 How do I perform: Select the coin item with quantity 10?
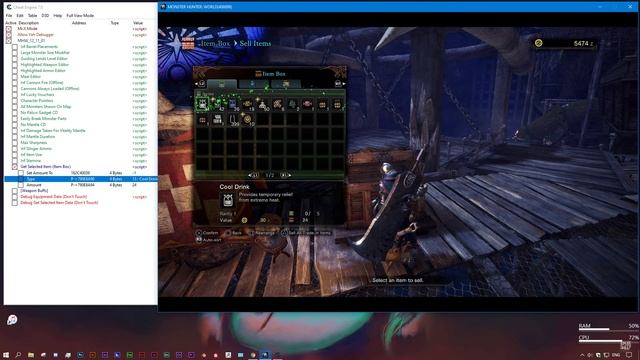(x=247, y=120)
